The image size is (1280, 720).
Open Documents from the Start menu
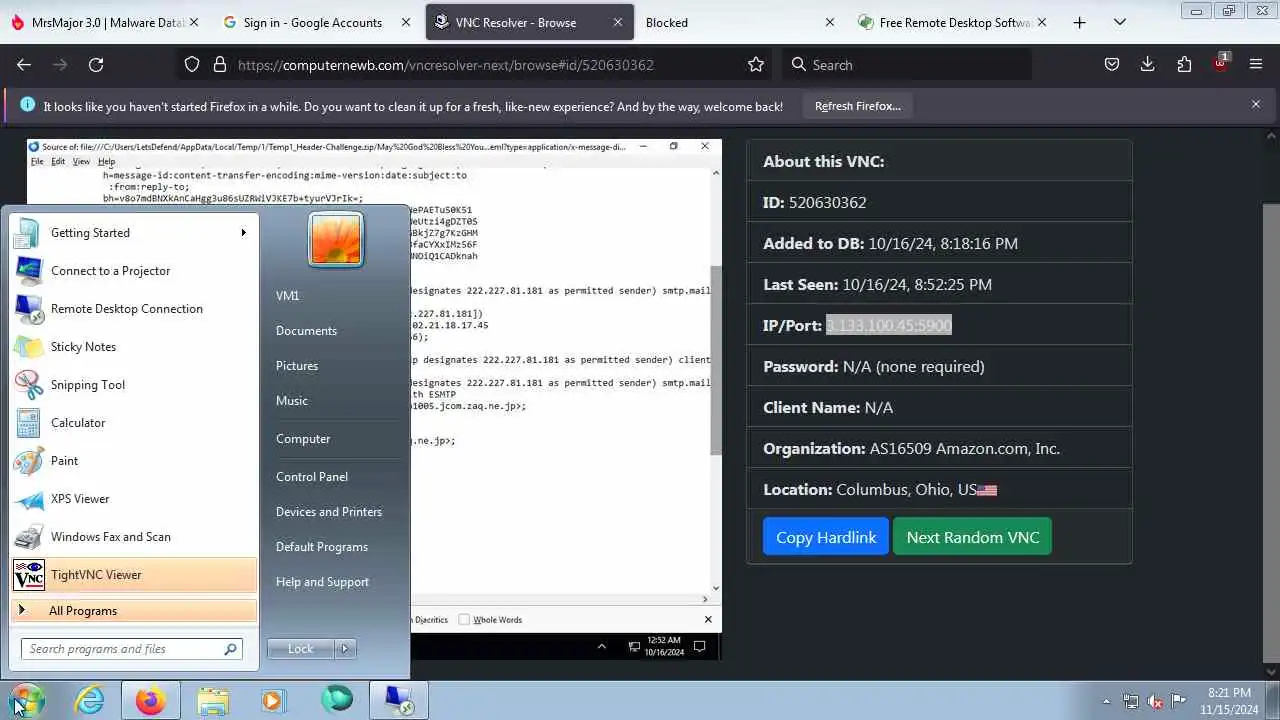point(306,331)
